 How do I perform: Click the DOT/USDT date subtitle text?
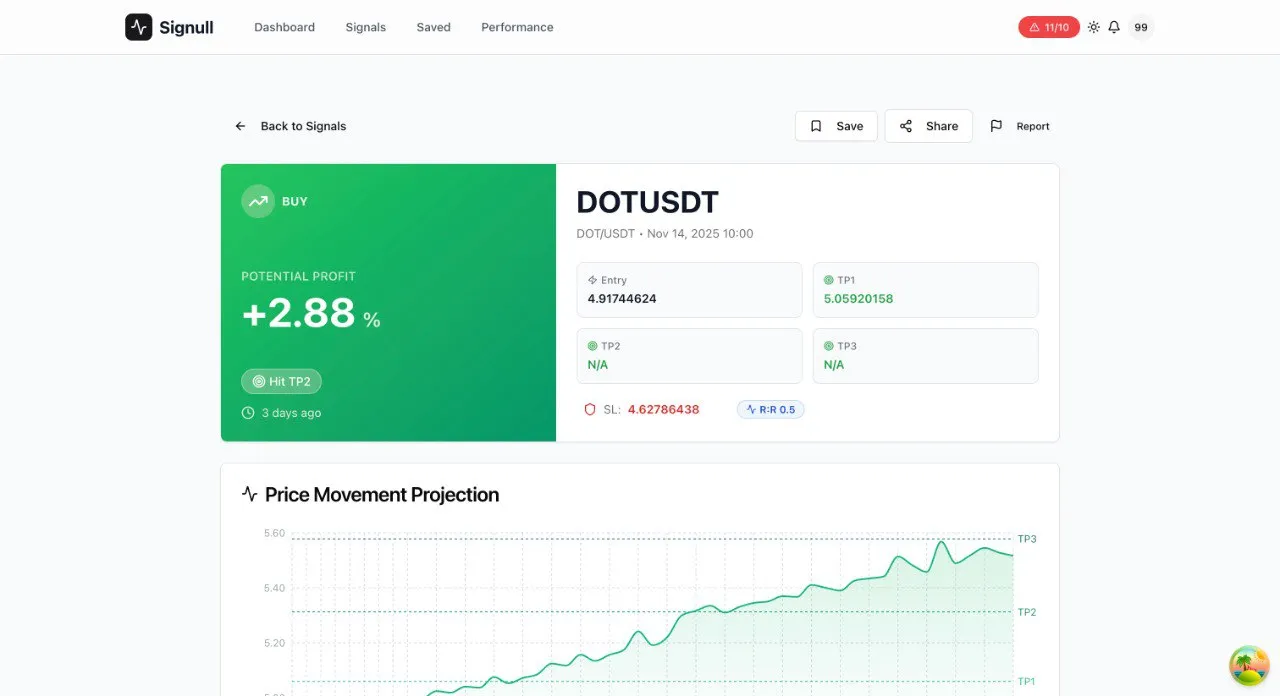click(665, 234)
